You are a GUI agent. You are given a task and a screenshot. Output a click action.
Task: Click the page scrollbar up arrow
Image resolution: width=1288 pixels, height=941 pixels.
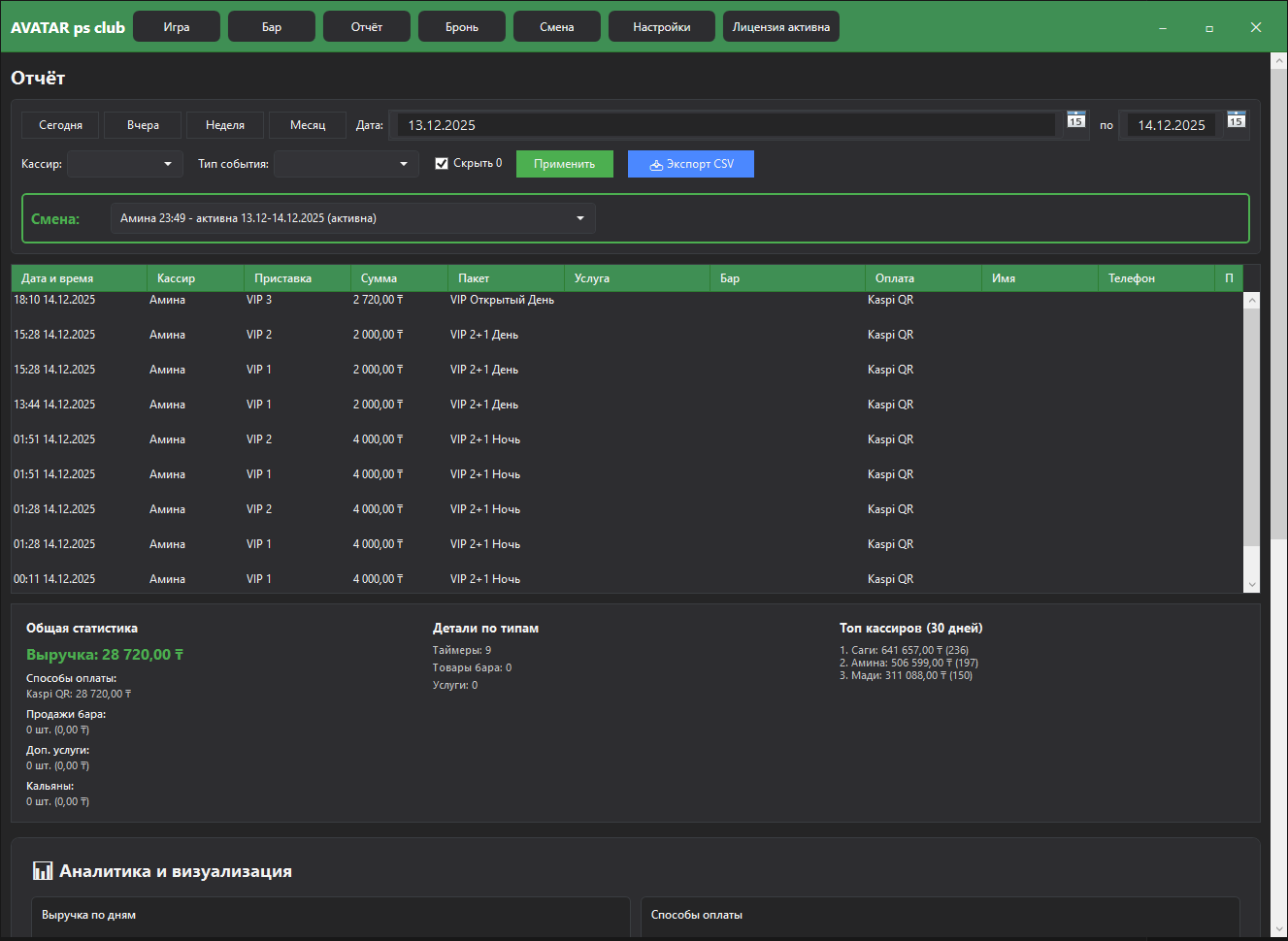pos(1278,61)
